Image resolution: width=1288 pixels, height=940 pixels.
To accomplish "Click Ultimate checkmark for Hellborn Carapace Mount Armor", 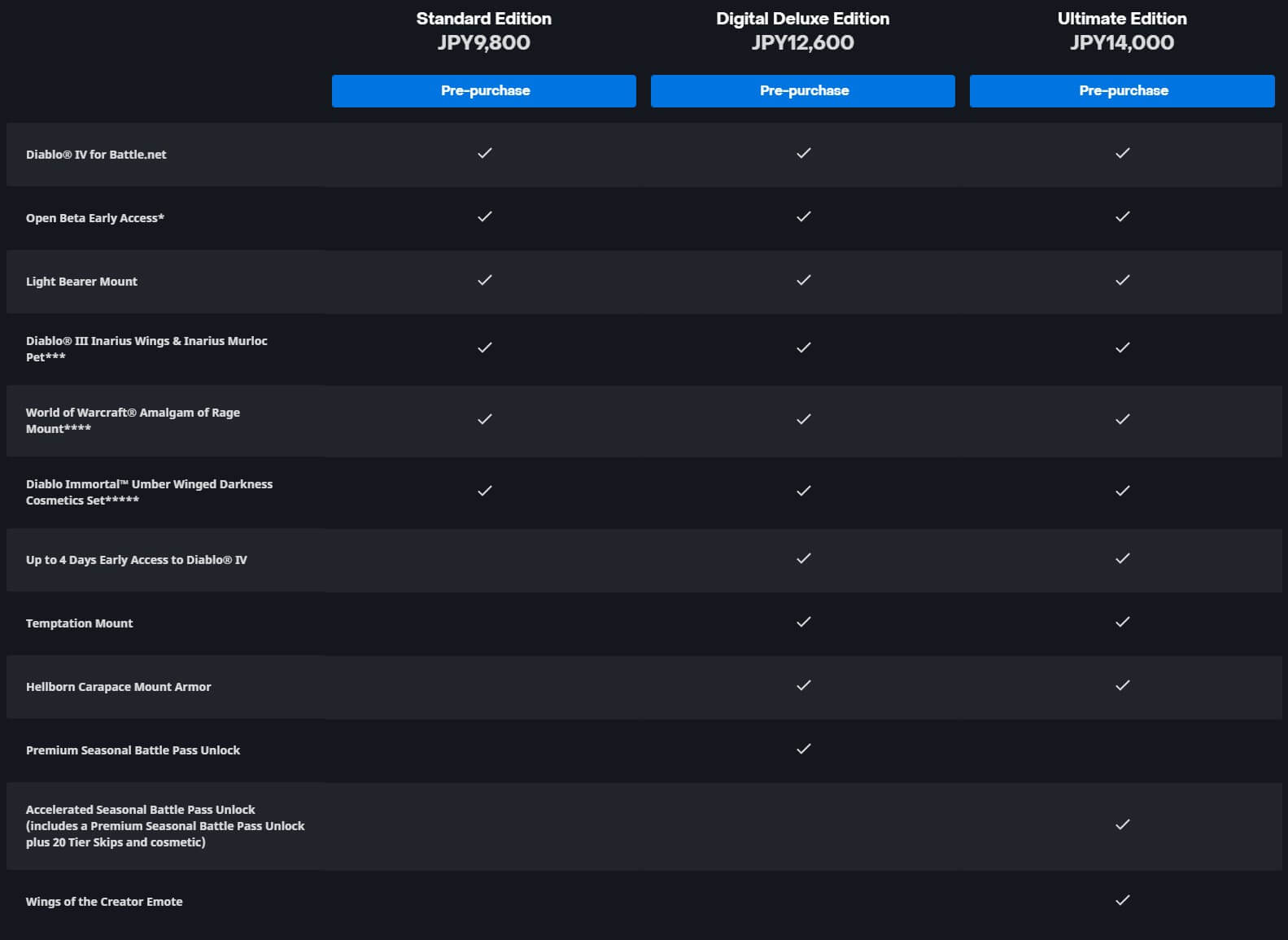I will (1123, 685).
